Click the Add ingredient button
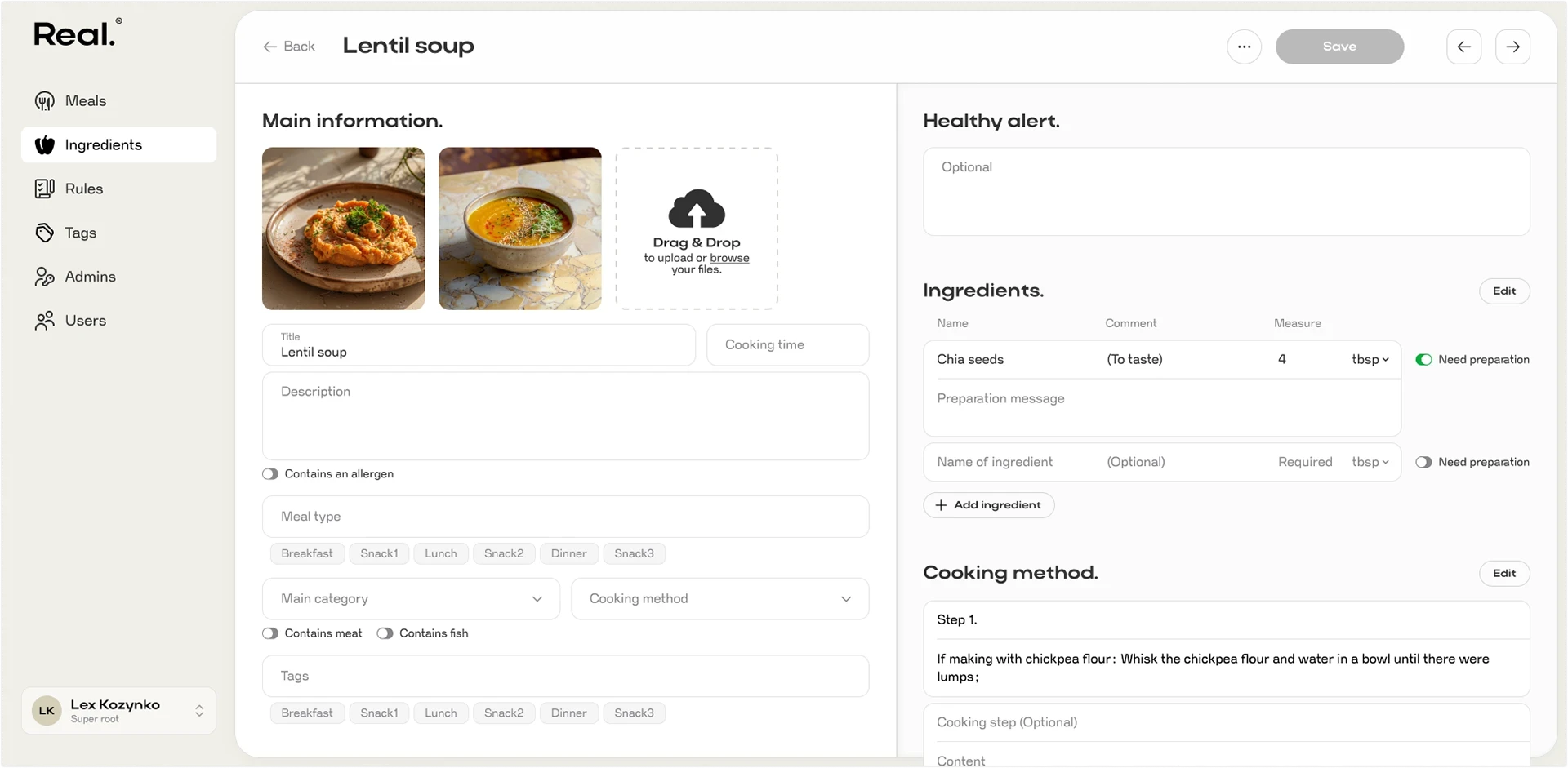 (x=988, y=505)
